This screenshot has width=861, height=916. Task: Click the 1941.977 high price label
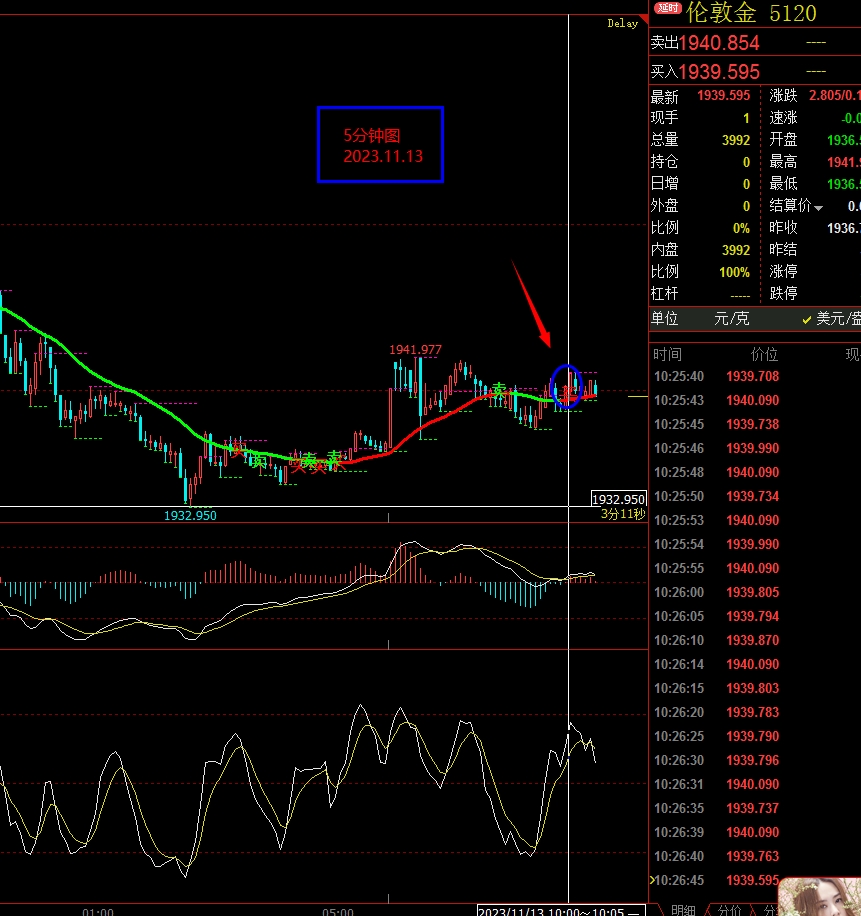pos(415,349)
